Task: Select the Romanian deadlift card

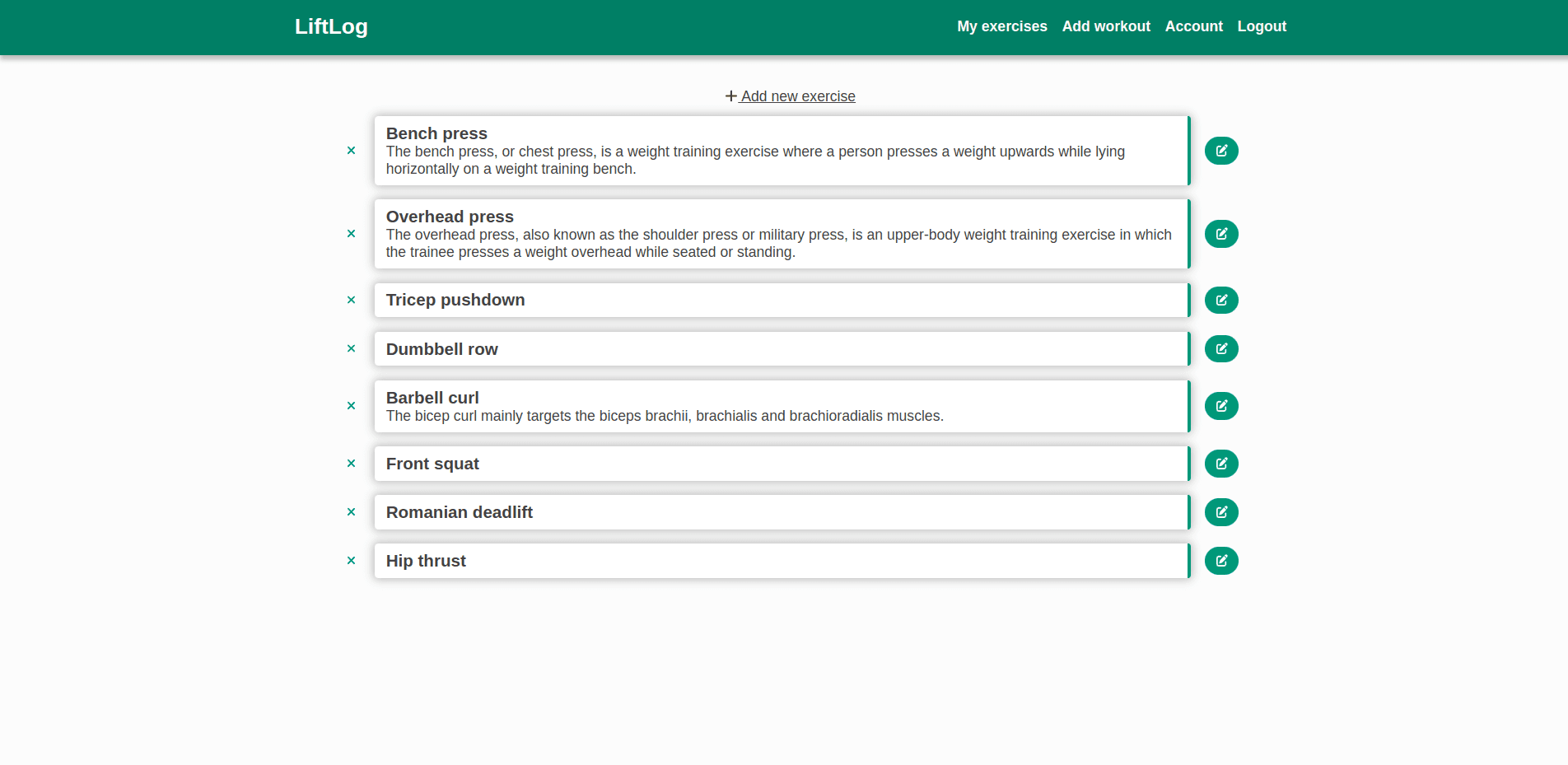Action: tap(782, 512)
